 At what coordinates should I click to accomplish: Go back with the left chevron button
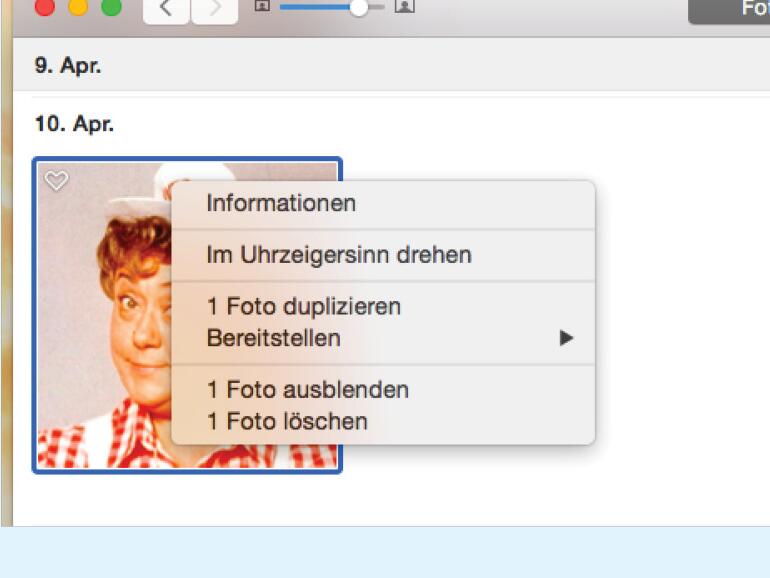(166, 10)
